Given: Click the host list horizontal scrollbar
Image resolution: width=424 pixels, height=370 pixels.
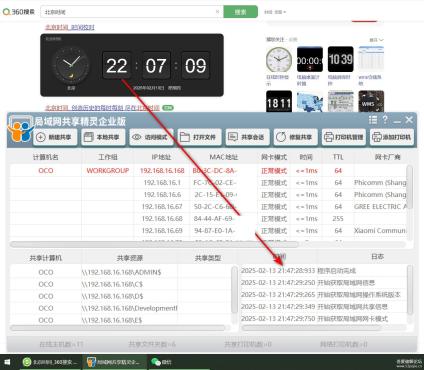Looking at the screenshot, I should [154, 244].
